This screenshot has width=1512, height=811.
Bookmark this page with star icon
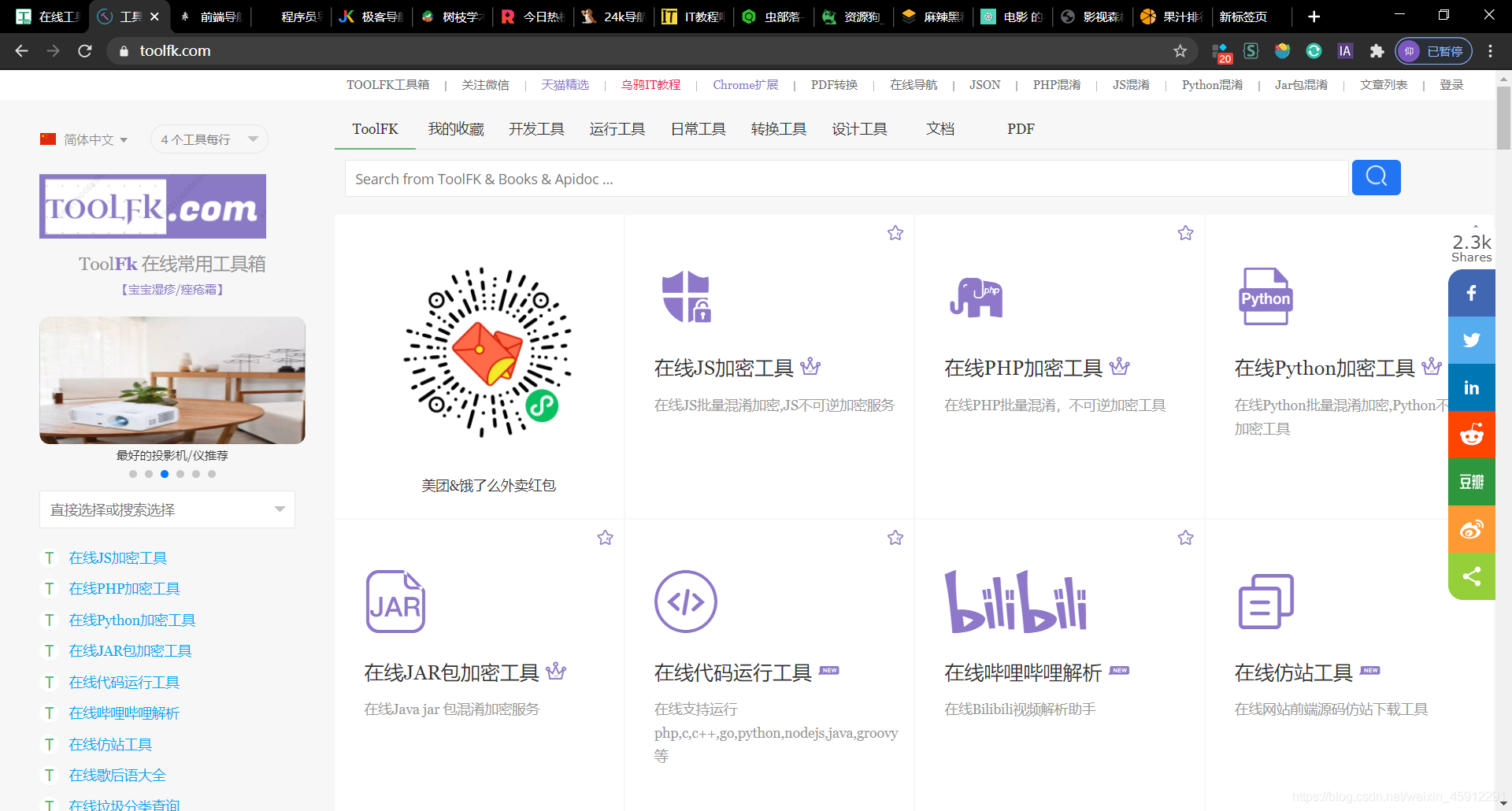click(x=1180, y=51)
